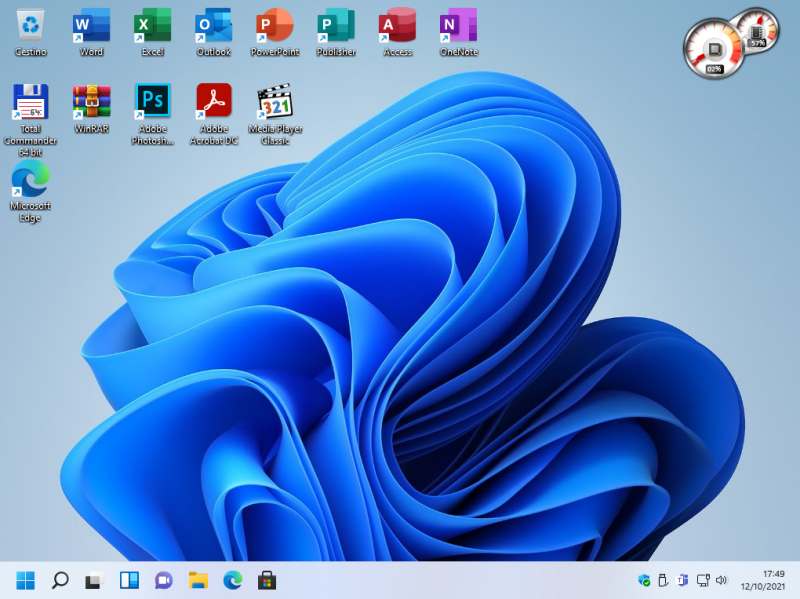
Task: Launch Access
Action: (x=397, y=27)
